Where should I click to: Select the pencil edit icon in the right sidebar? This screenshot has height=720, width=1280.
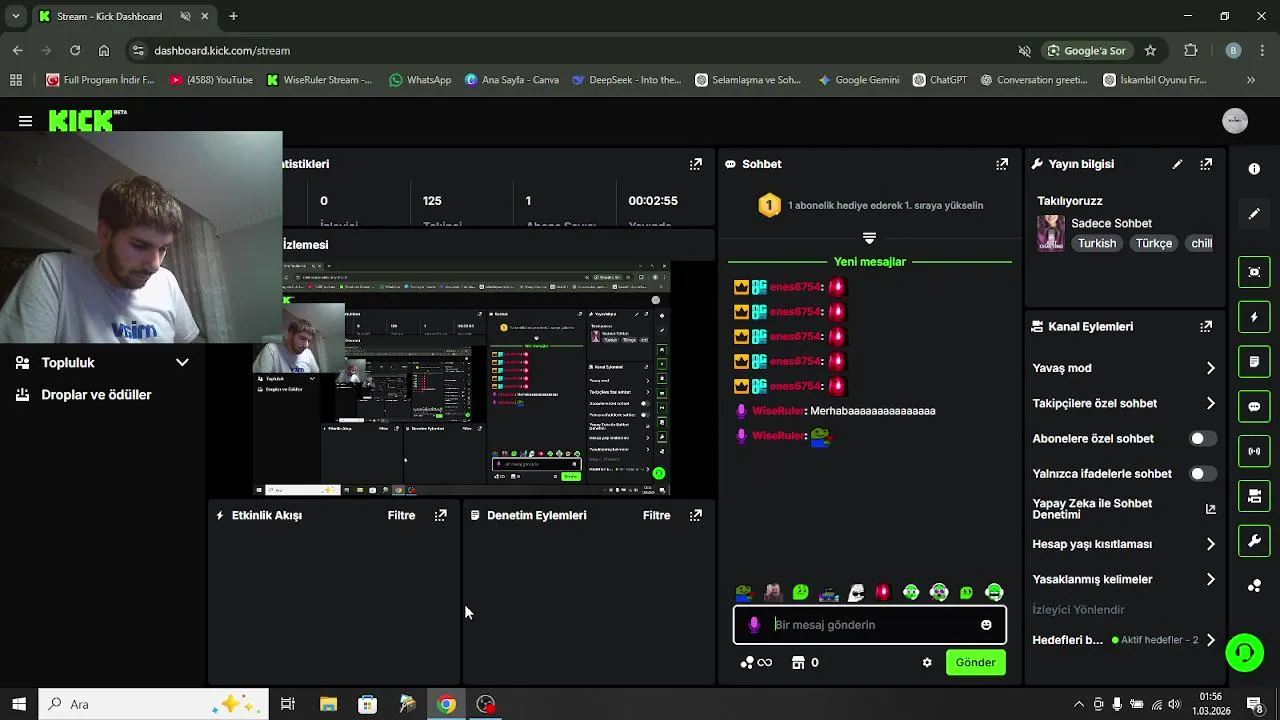click(x=1254, y=214)
